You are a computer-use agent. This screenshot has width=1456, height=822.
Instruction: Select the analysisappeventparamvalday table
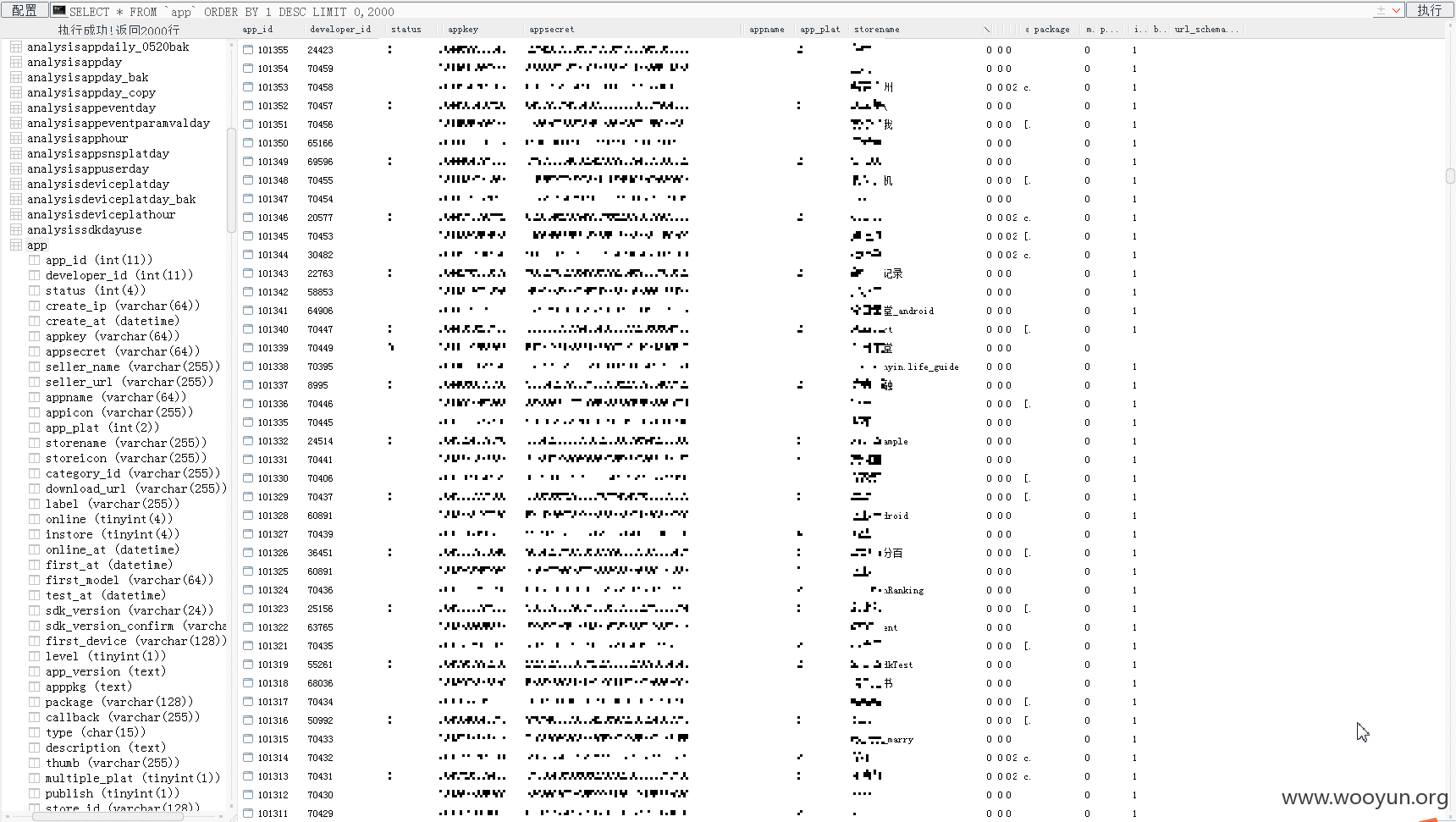pos(119,123)
